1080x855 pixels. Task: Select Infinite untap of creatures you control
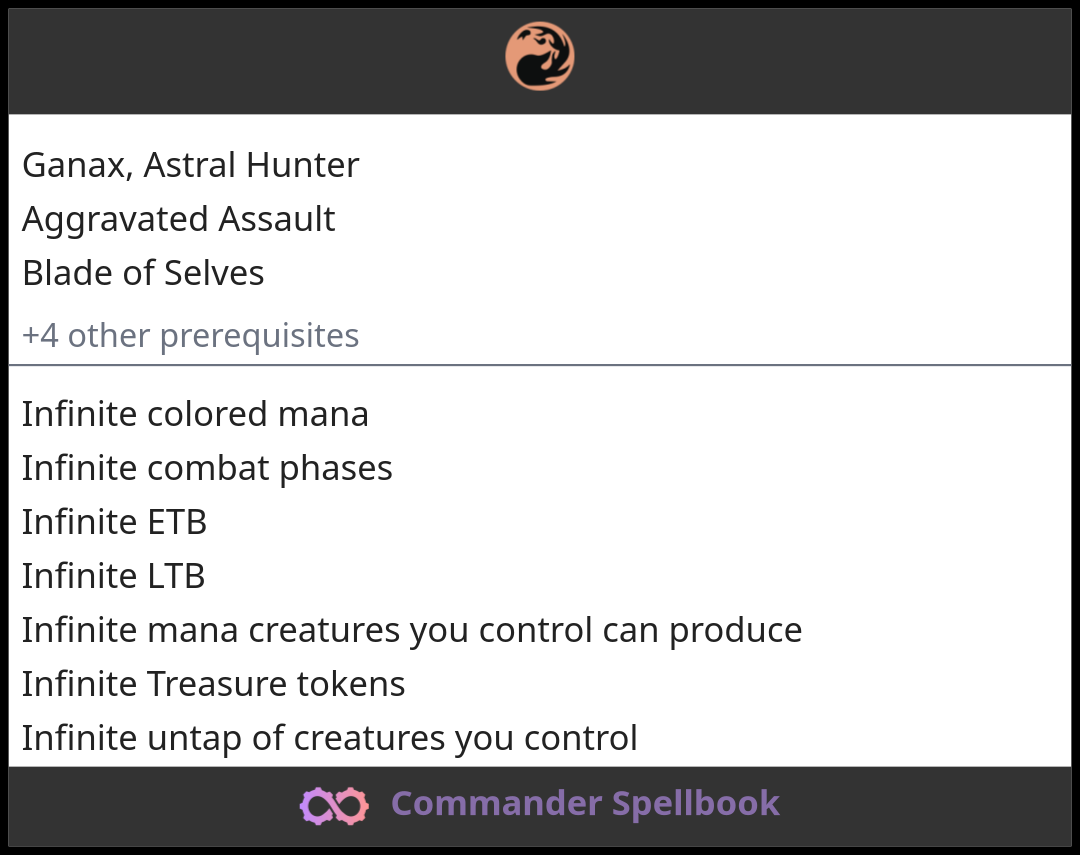pos(329,738)
